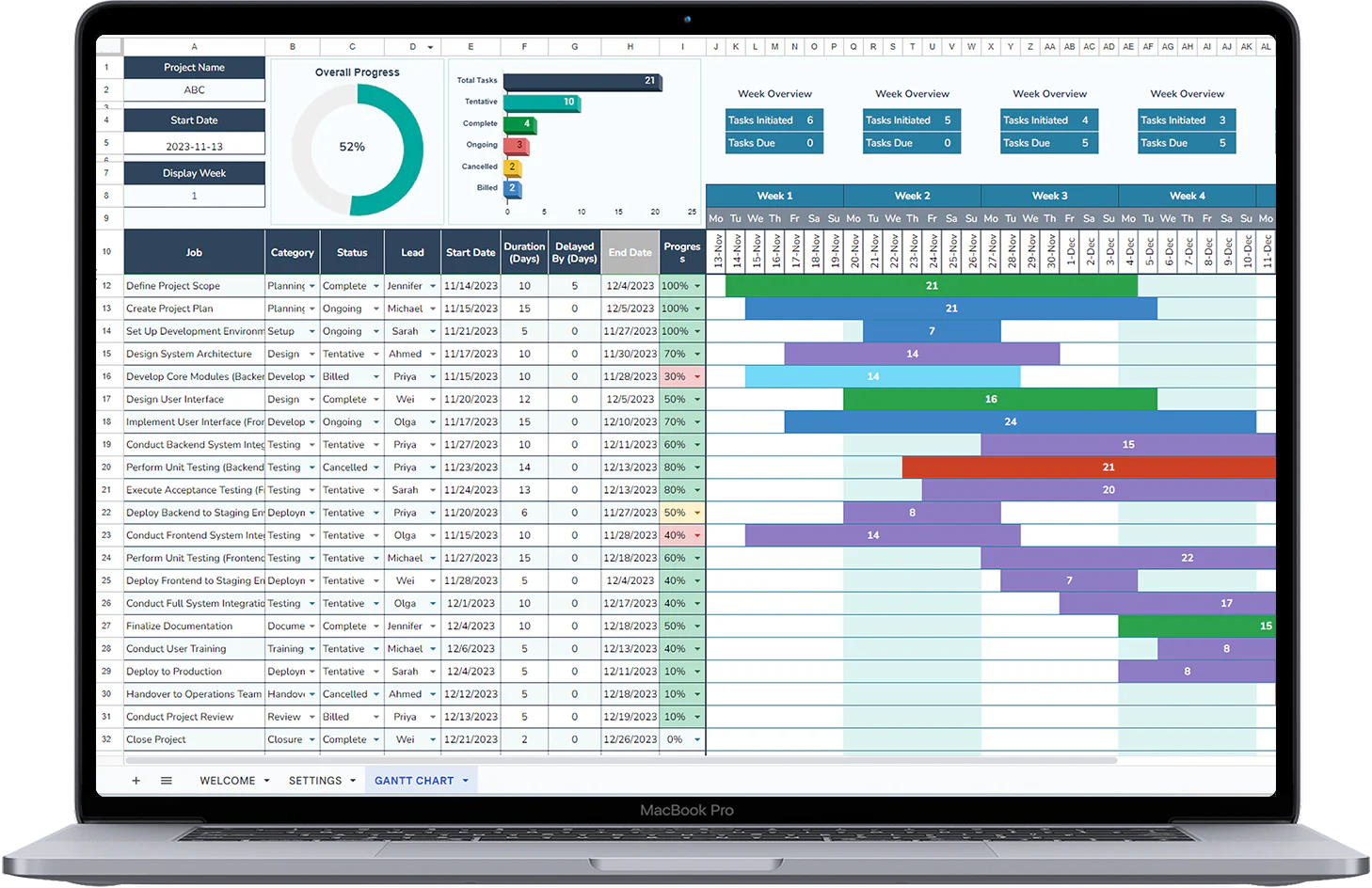Add a new sheet with the plus icon

click(x=136, y=781)
